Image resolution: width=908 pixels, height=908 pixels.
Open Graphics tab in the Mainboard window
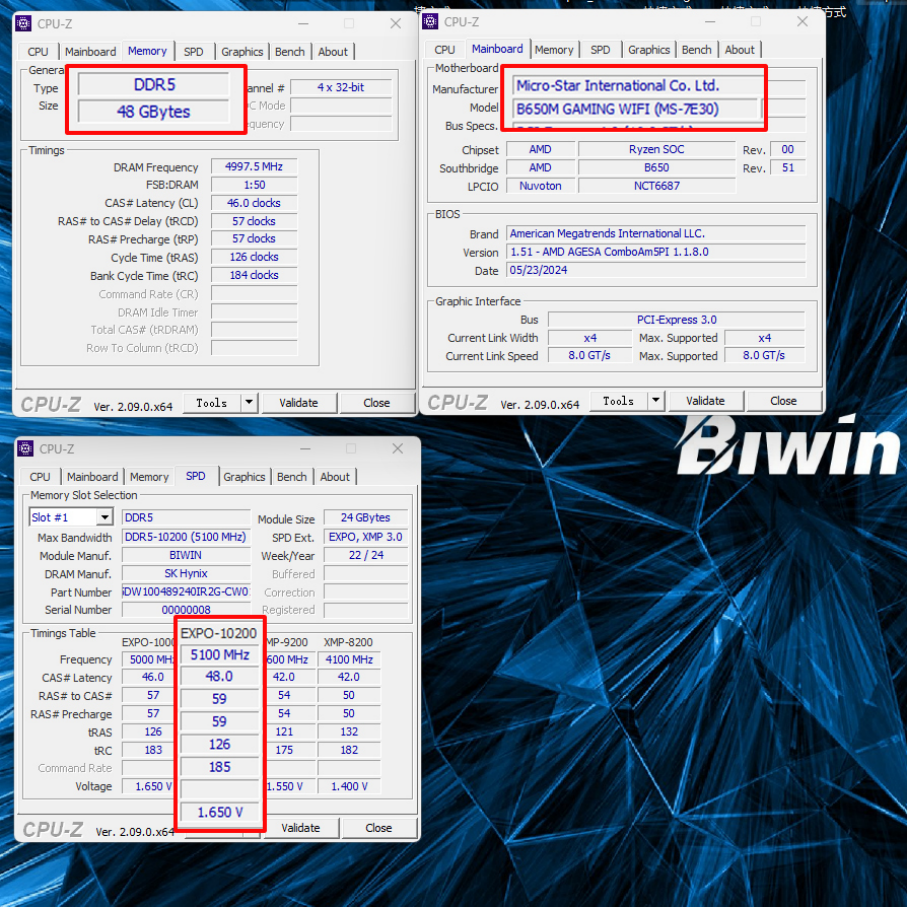[x=649, y=50]
